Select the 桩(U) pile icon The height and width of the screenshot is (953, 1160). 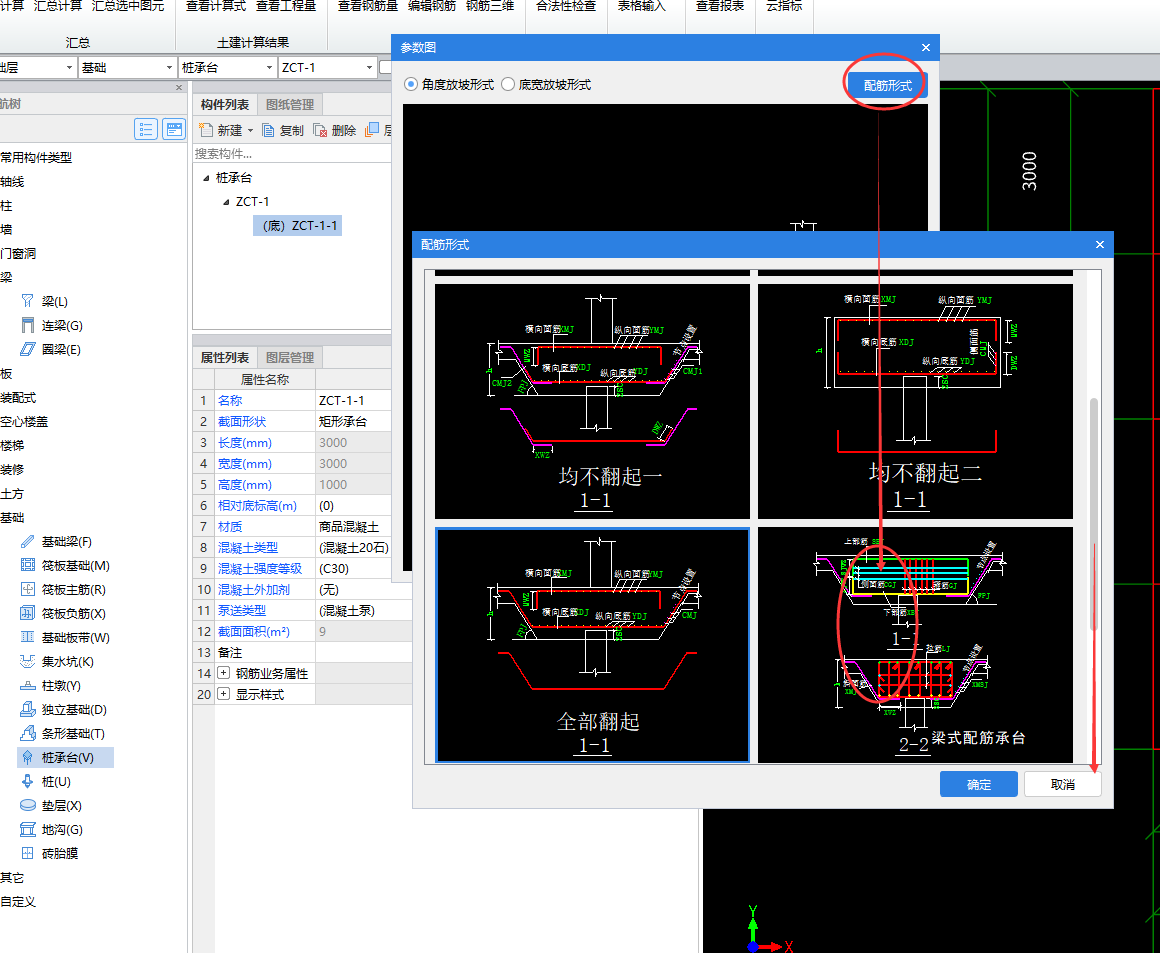coord(27,781)
